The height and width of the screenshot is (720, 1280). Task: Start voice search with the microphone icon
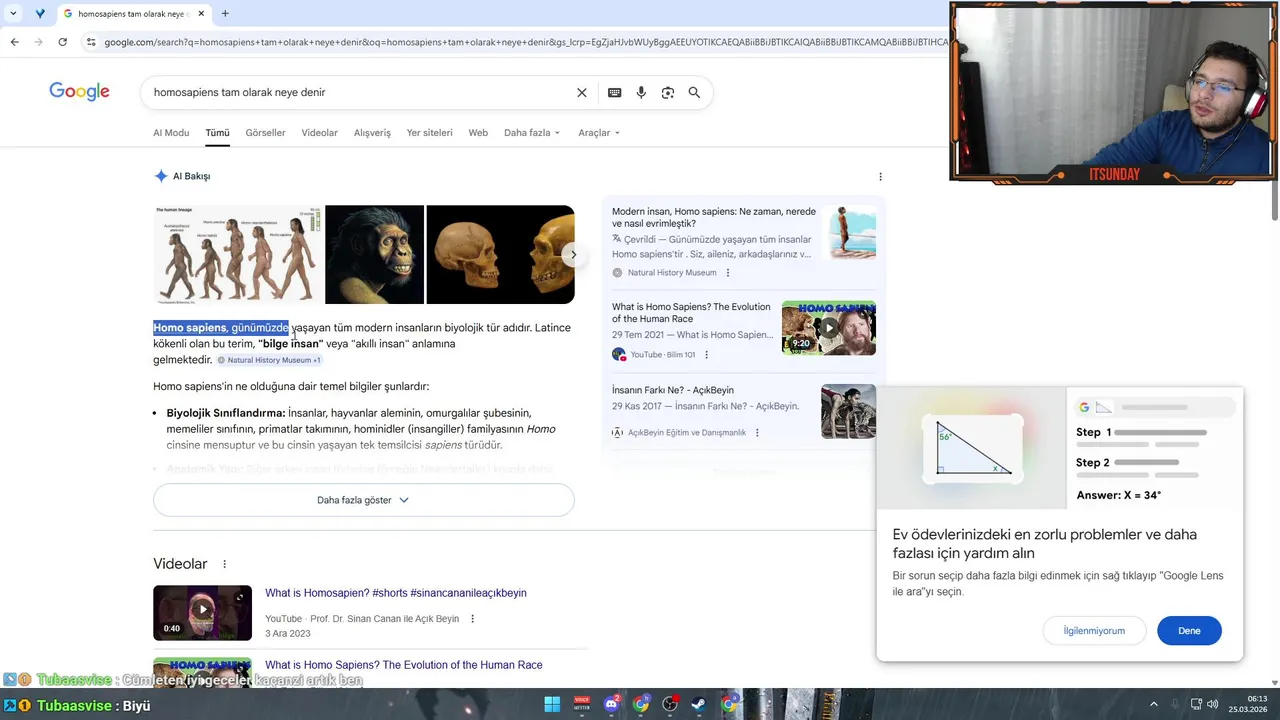[x=641, y=93]
